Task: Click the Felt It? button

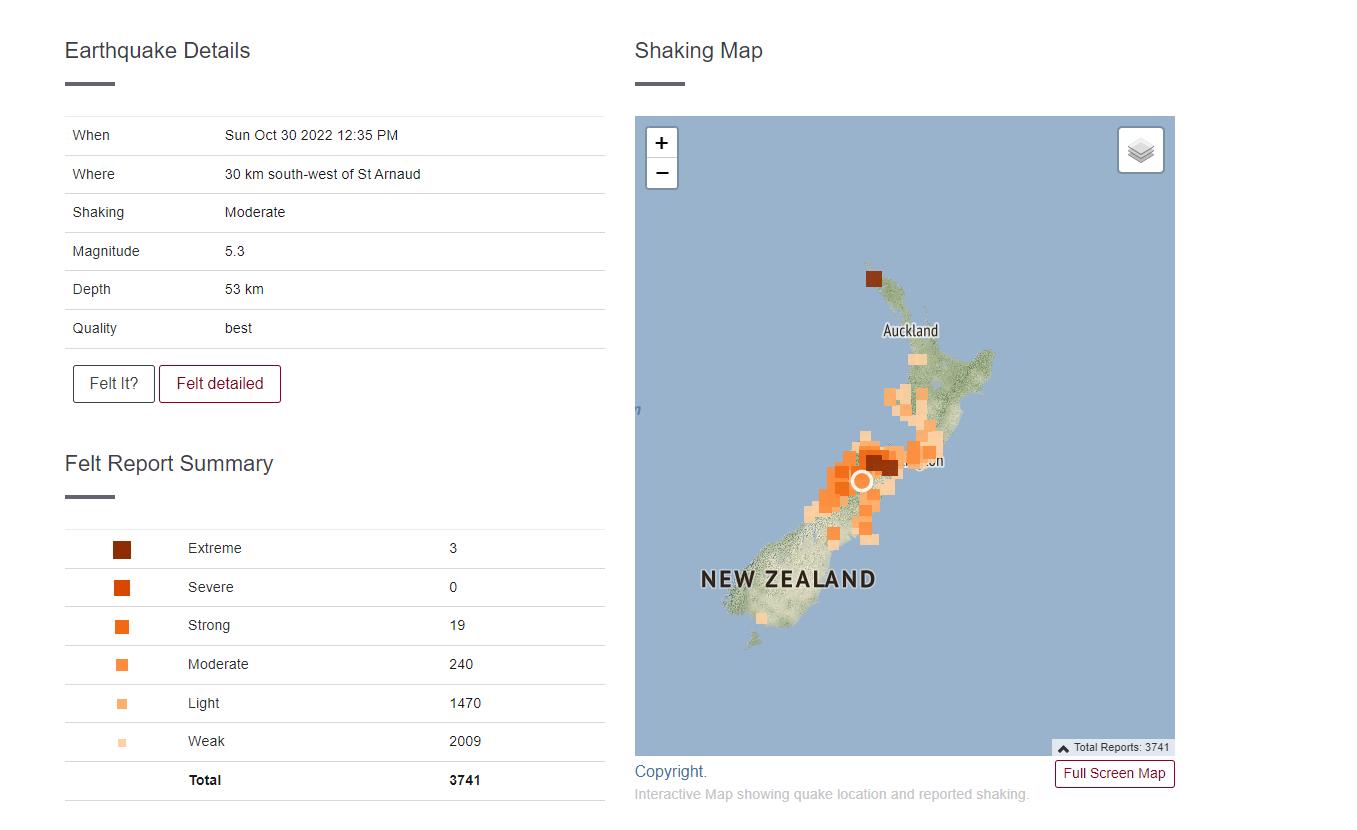Action: point(114,384)
